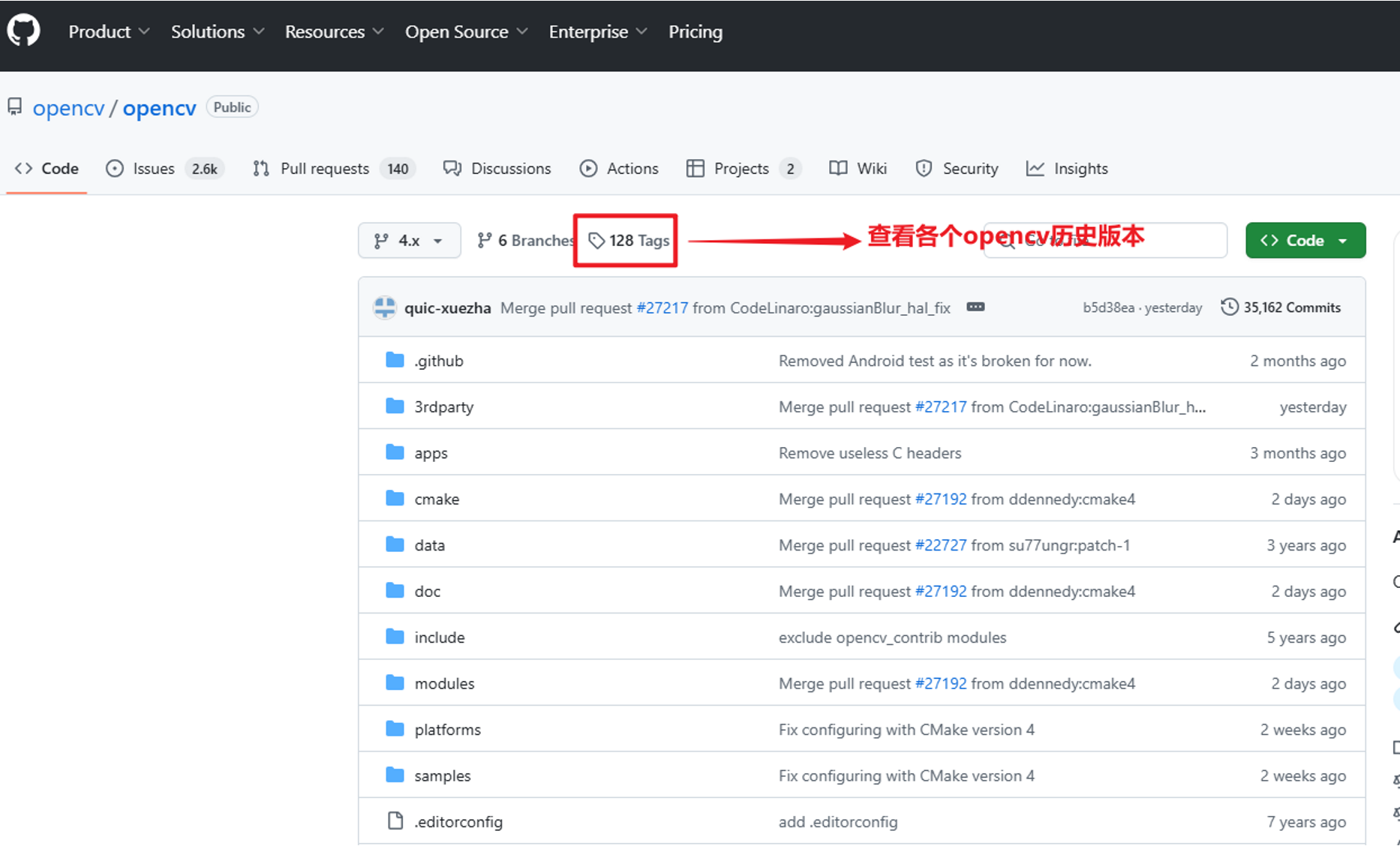Switch to the Issues tab
Image resolution: width=1400 pixels, height=846 pixels.
(165, 169)
